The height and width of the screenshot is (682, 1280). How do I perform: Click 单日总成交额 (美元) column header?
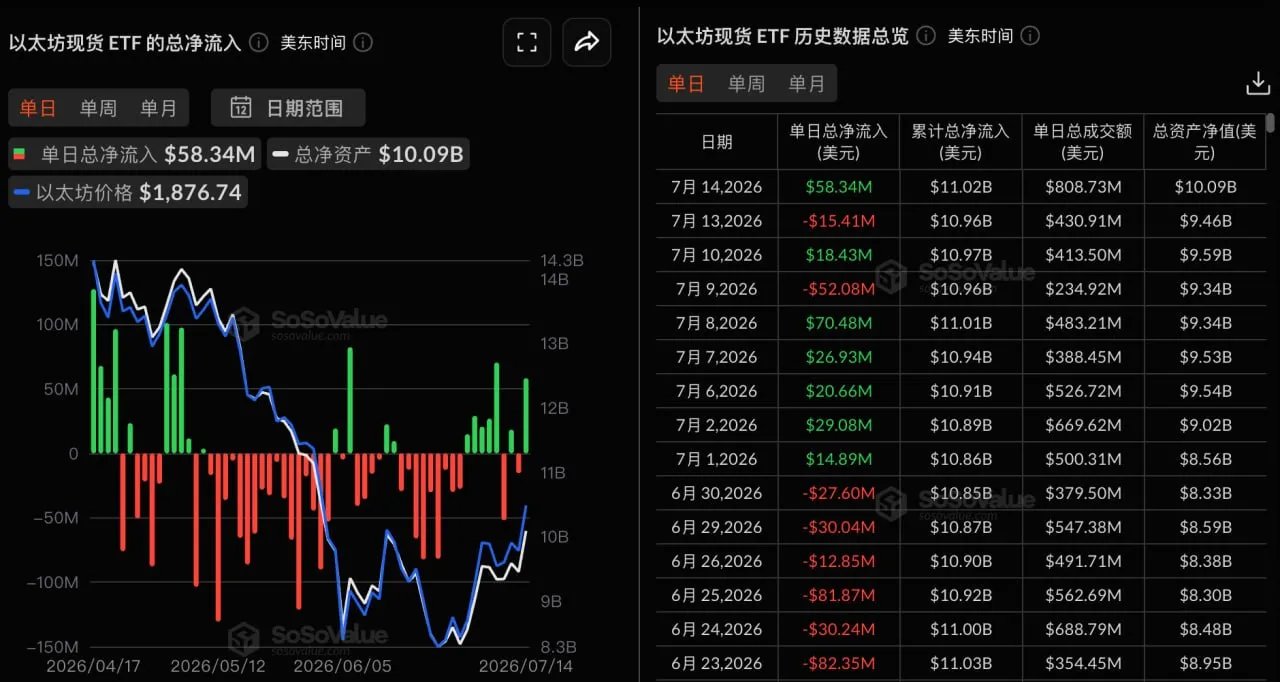coord(1082,142)
